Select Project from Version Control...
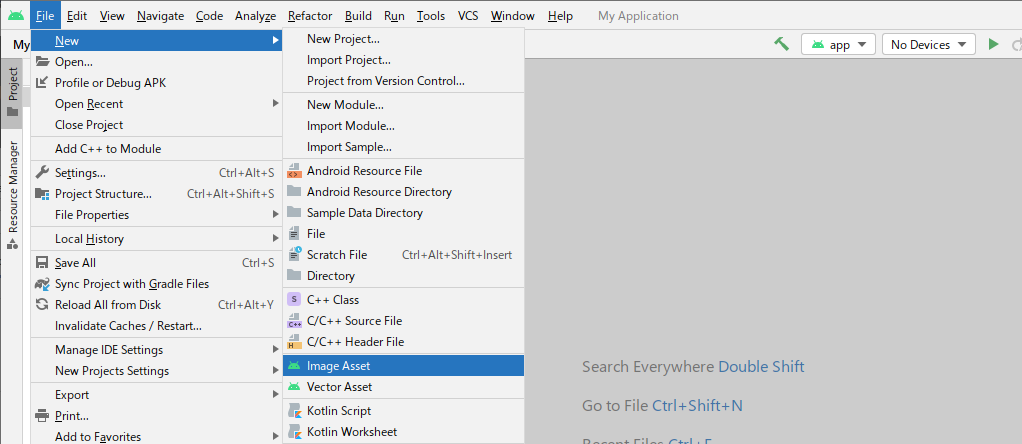This screenshot has height=444, width=1022. 403,81
